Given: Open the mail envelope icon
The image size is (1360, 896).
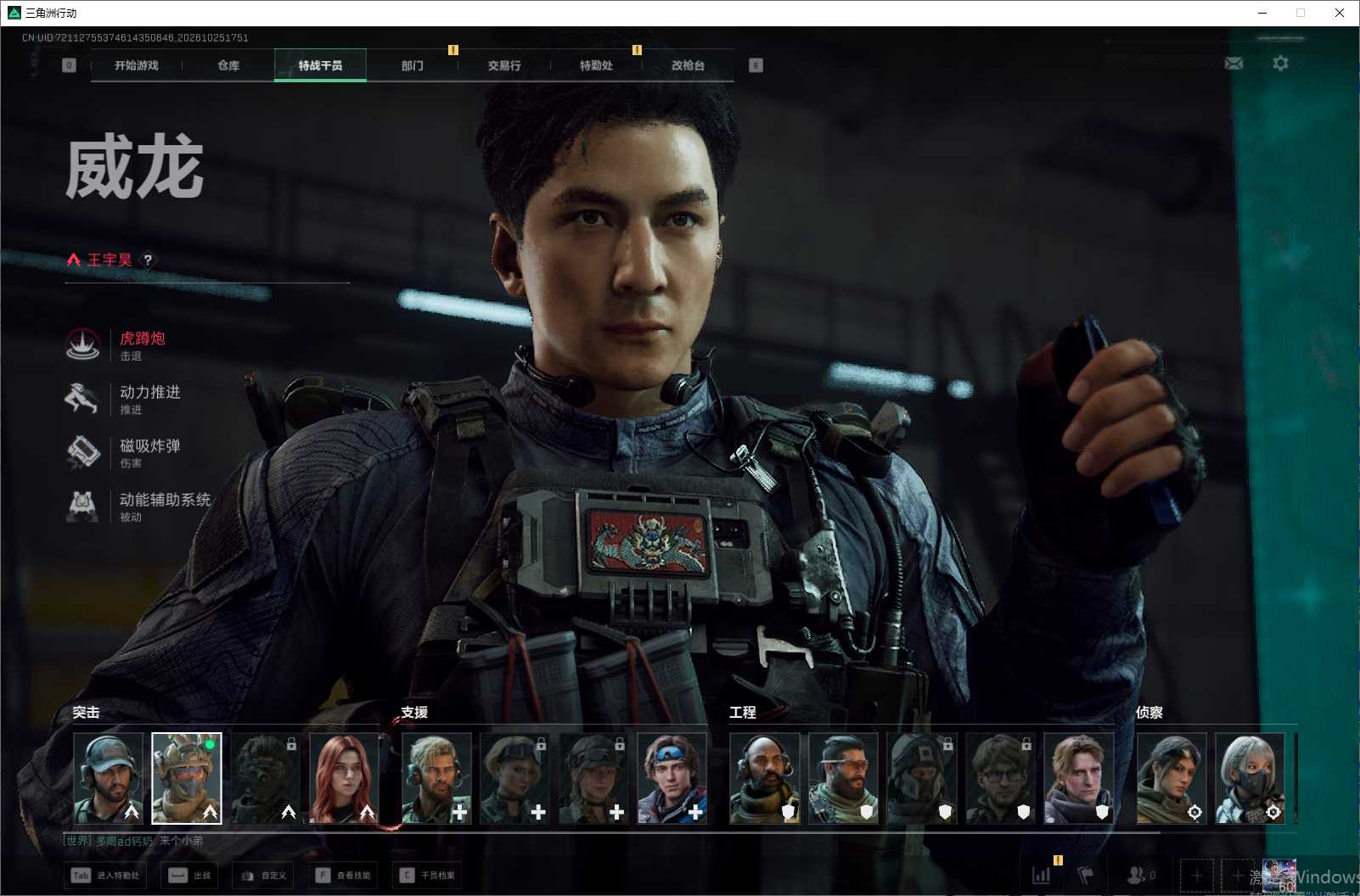Looking at the screenshot, I should [1234, 64].
